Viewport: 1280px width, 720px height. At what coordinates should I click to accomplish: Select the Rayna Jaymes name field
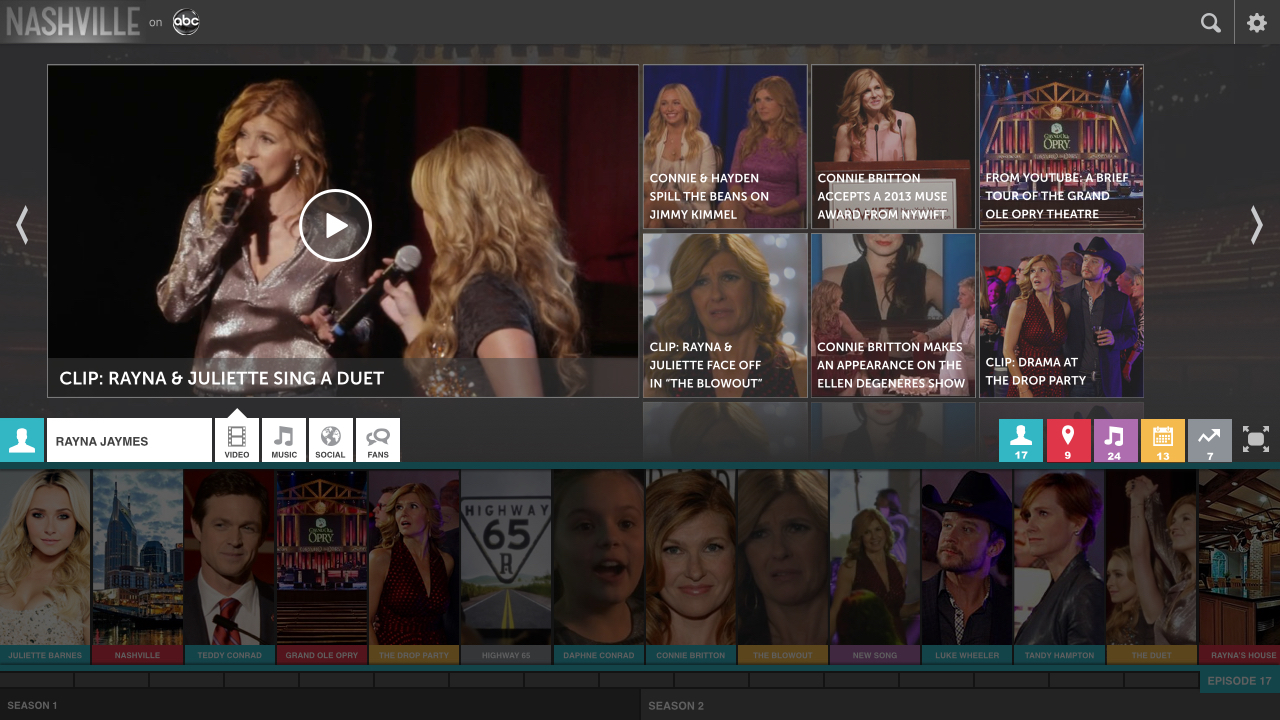[129, 440]
